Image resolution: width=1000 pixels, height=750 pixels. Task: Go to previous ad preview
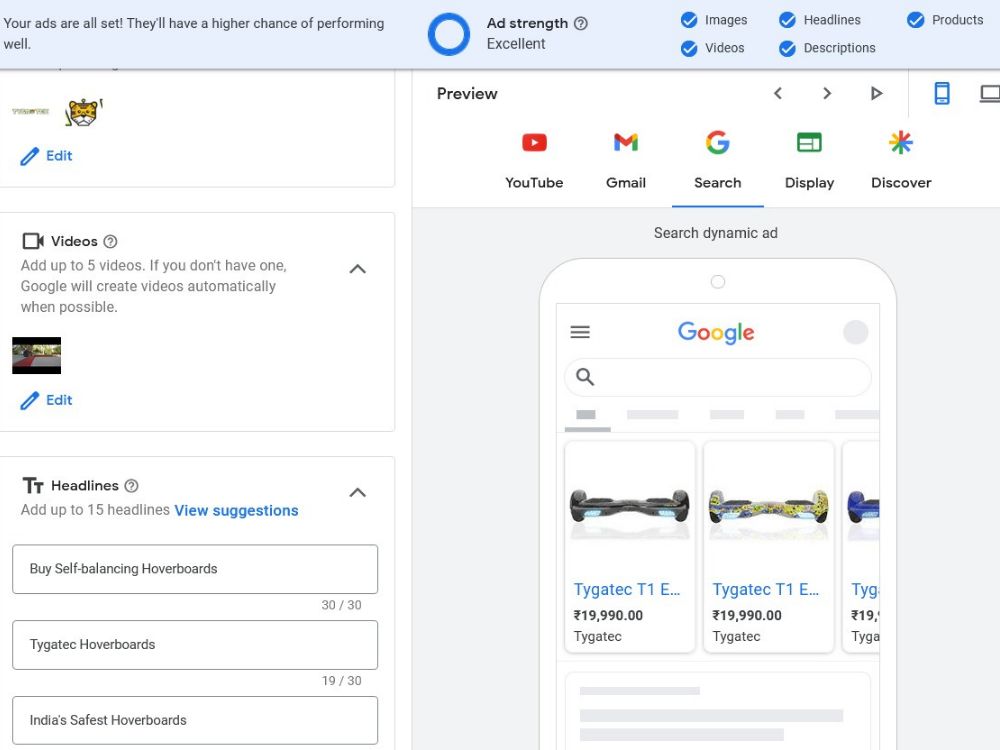point(777,94)
